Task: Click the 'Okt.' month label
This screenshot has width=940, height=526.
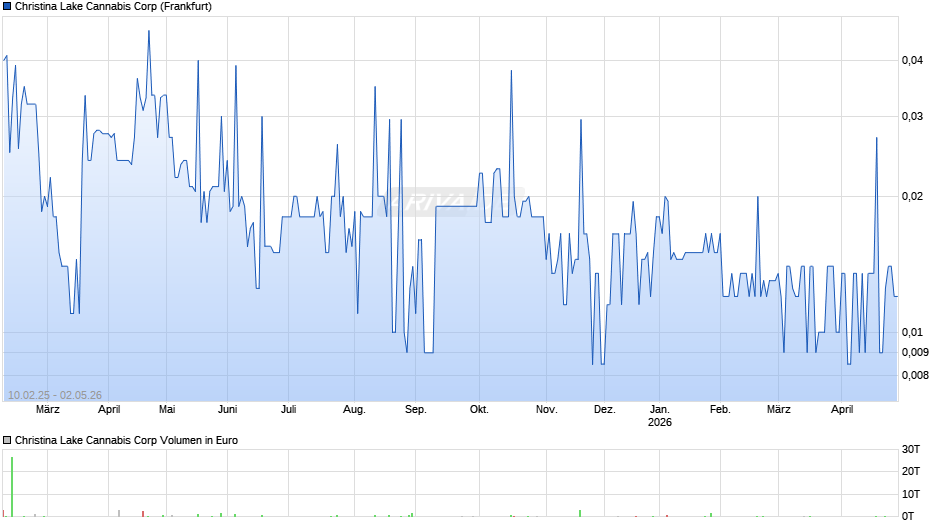Action: (479, 410)
